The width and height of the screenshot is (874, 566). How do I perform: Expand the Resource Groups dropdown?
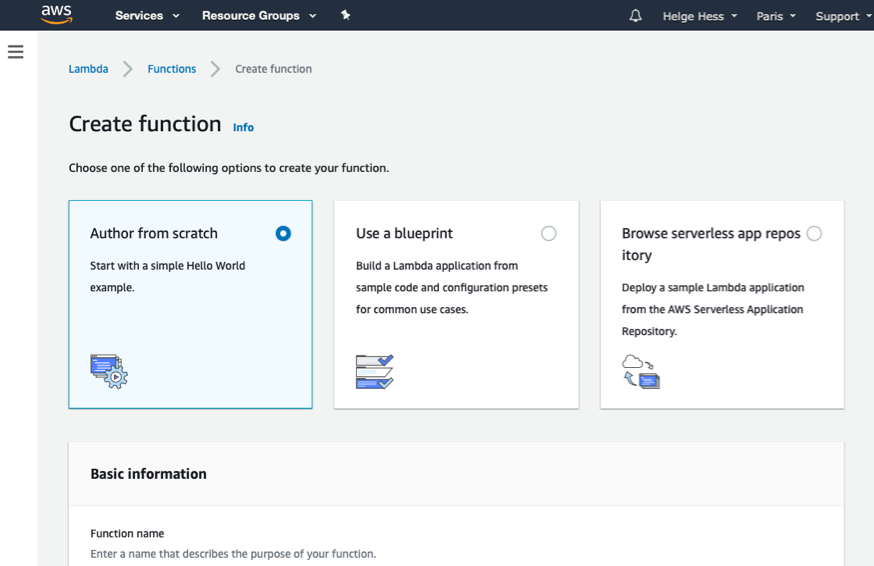pyautogui.click(x=259, y=16)
